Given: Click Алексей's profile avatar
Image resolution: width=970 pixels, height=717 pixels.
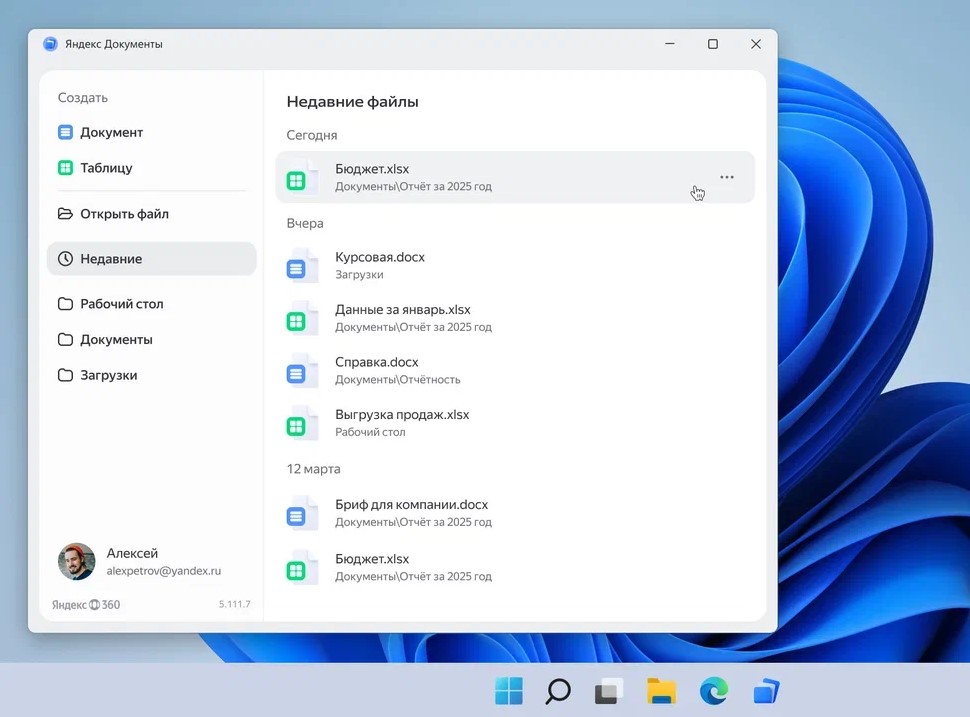Looking at the screenshot, I should pos(77,562).
